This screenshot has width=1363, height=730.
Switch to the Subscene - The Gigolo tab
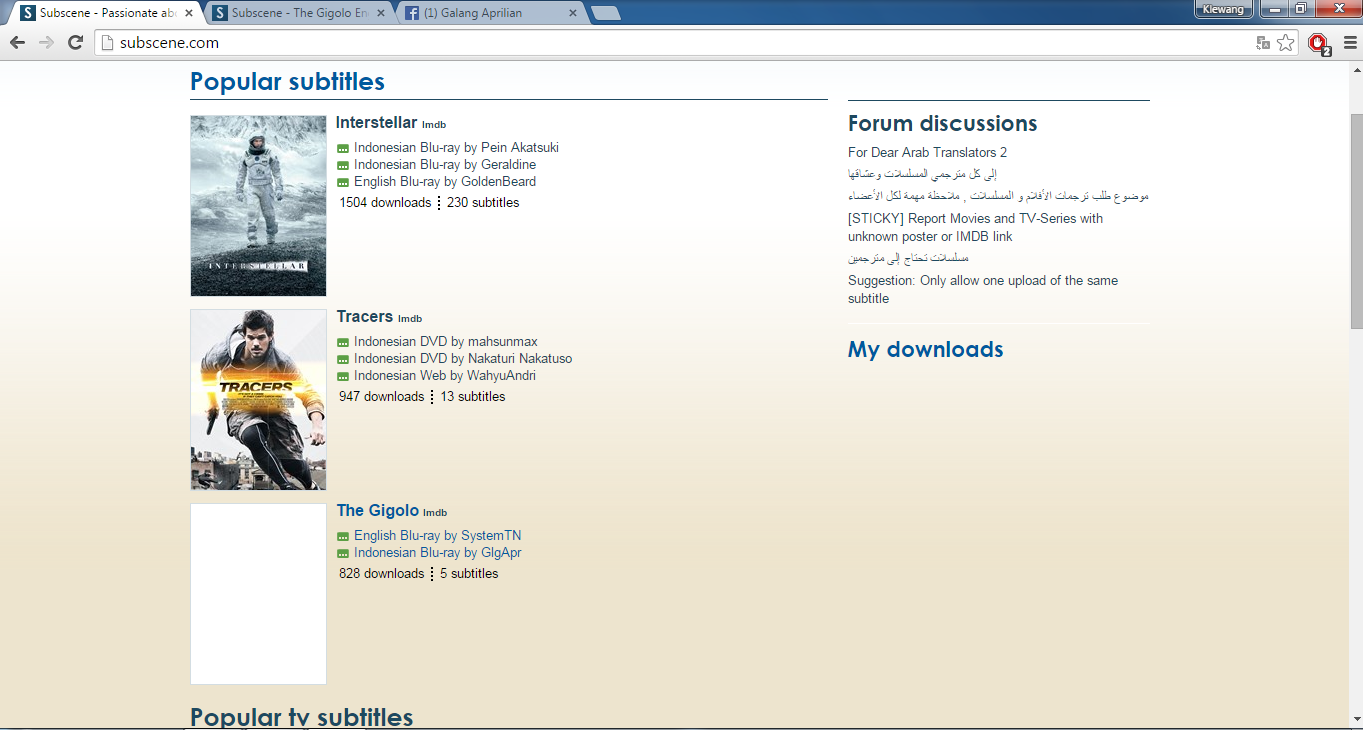click(300, 13)
